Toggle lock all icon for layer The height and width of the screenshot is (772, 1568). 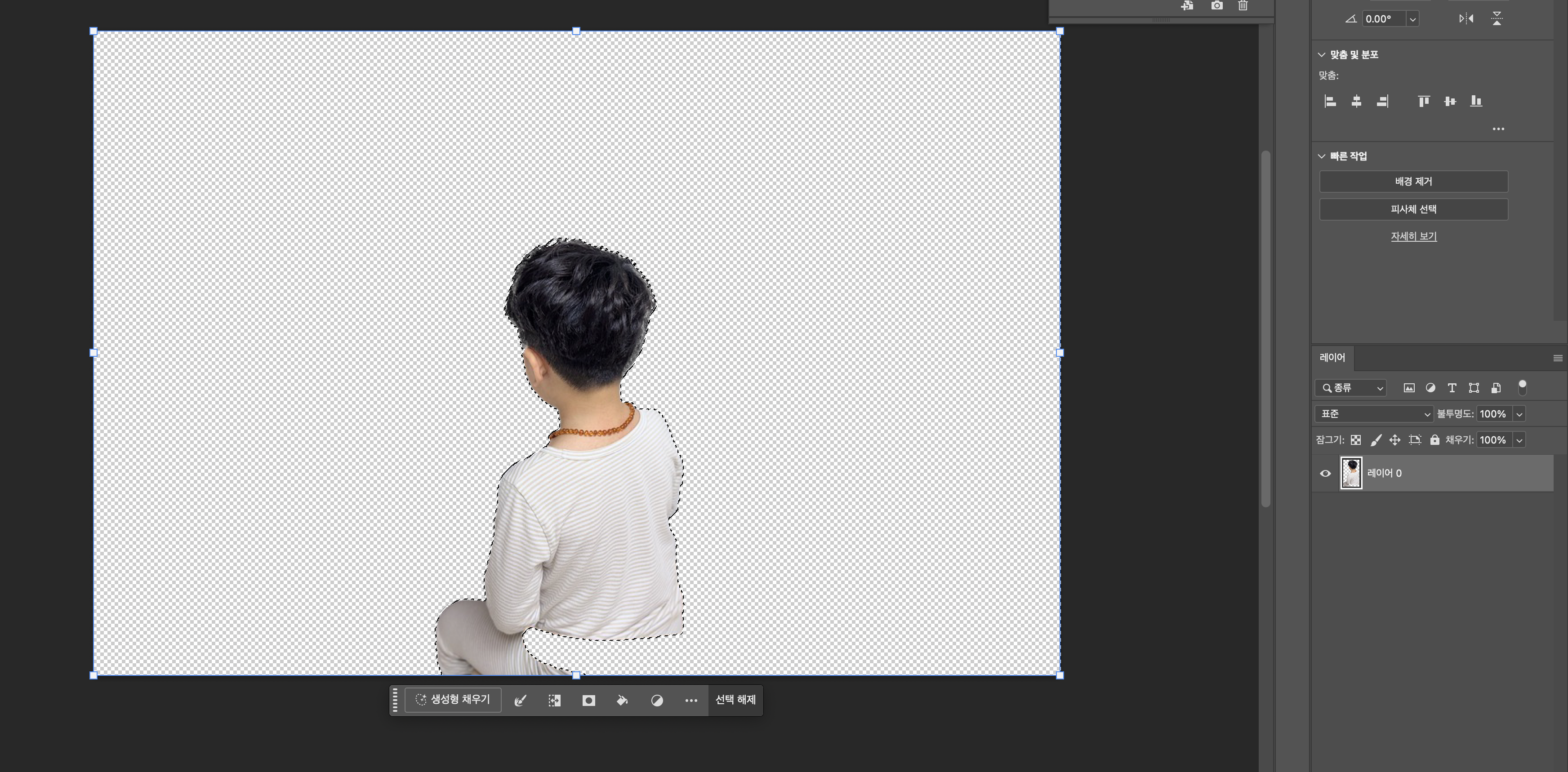click(x=1434, y=440)
